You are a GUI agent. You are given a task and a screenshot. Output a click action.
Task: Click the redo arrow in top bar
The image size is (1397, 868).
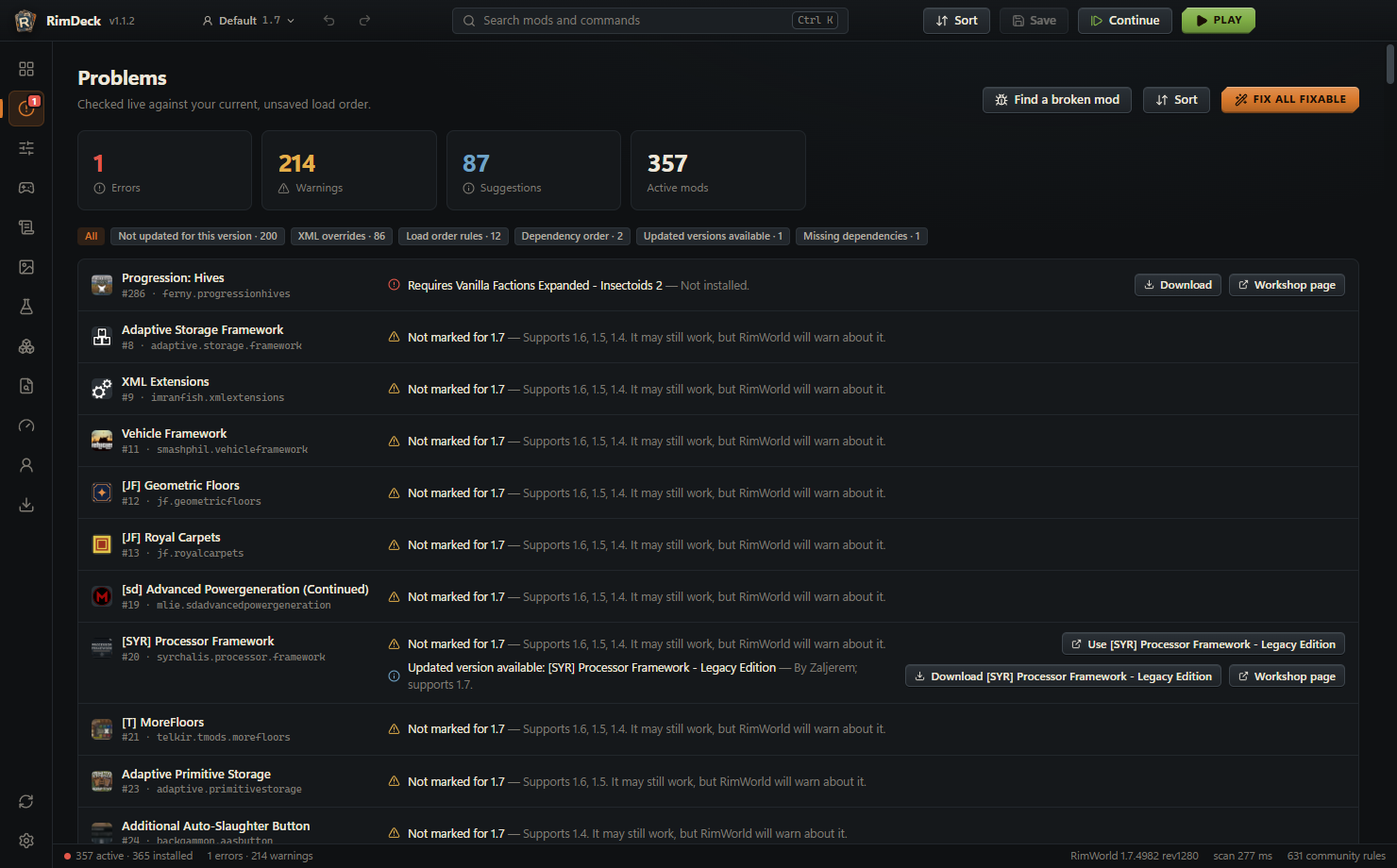pos(364,21)
